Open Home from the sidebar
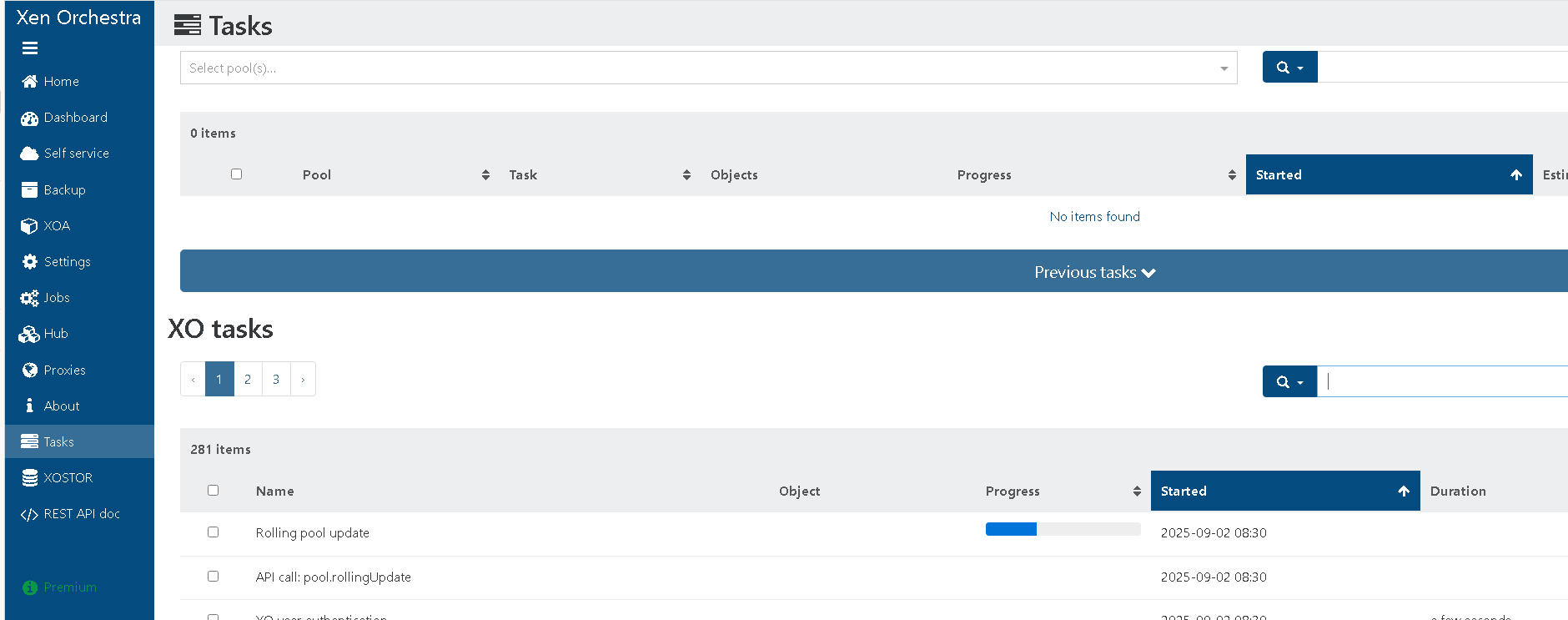Screen dimensions: 1568x620 pyautogui.click(x=61, y=82)
